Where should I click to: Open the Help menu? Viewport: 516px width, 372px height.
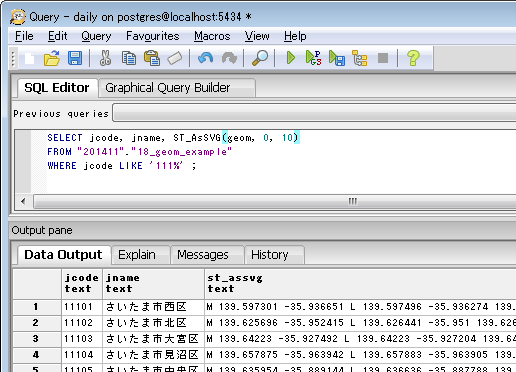tap(295, 36)
